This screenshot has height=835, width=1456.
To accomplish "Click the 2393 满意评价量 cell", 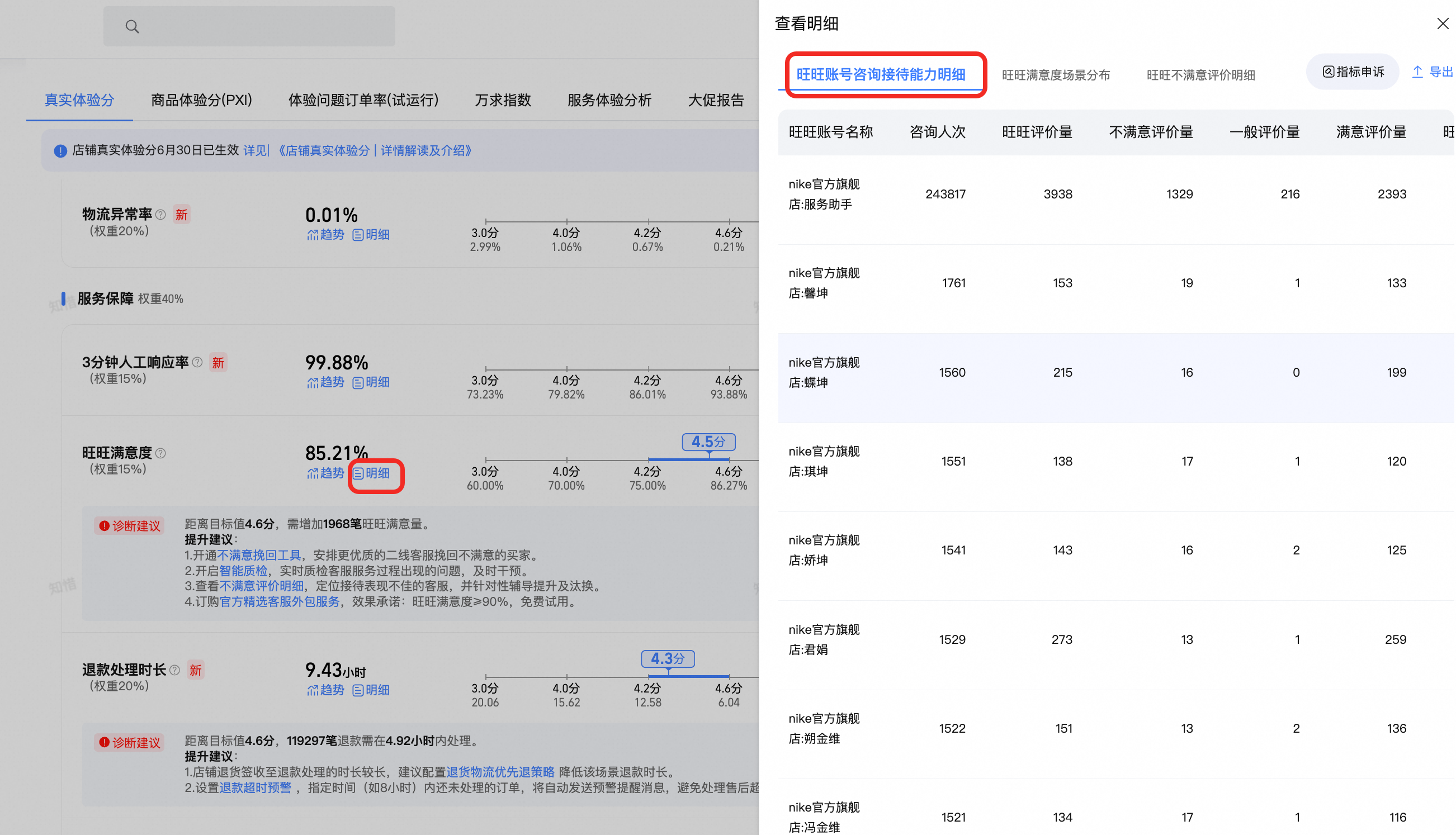I will [x=1392, y=194].
